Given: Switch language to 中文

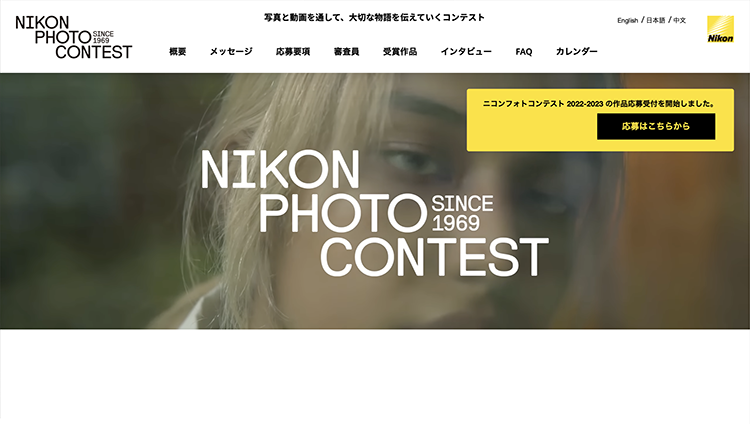Looking at the screenshot, I should pyautogui.click(x=680, y=20).
